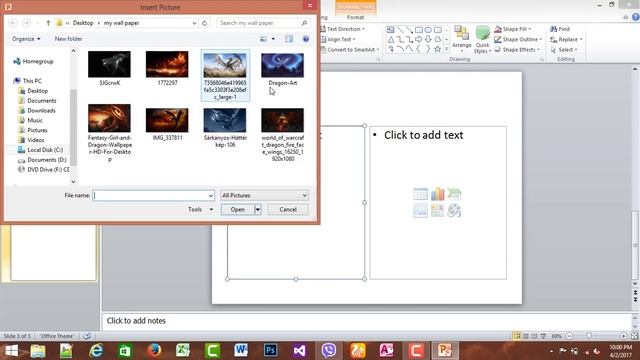This screenshot has height=360, width=640.
Task: Show the preview pane in Insert Picture
Action: tap(289, 39)
